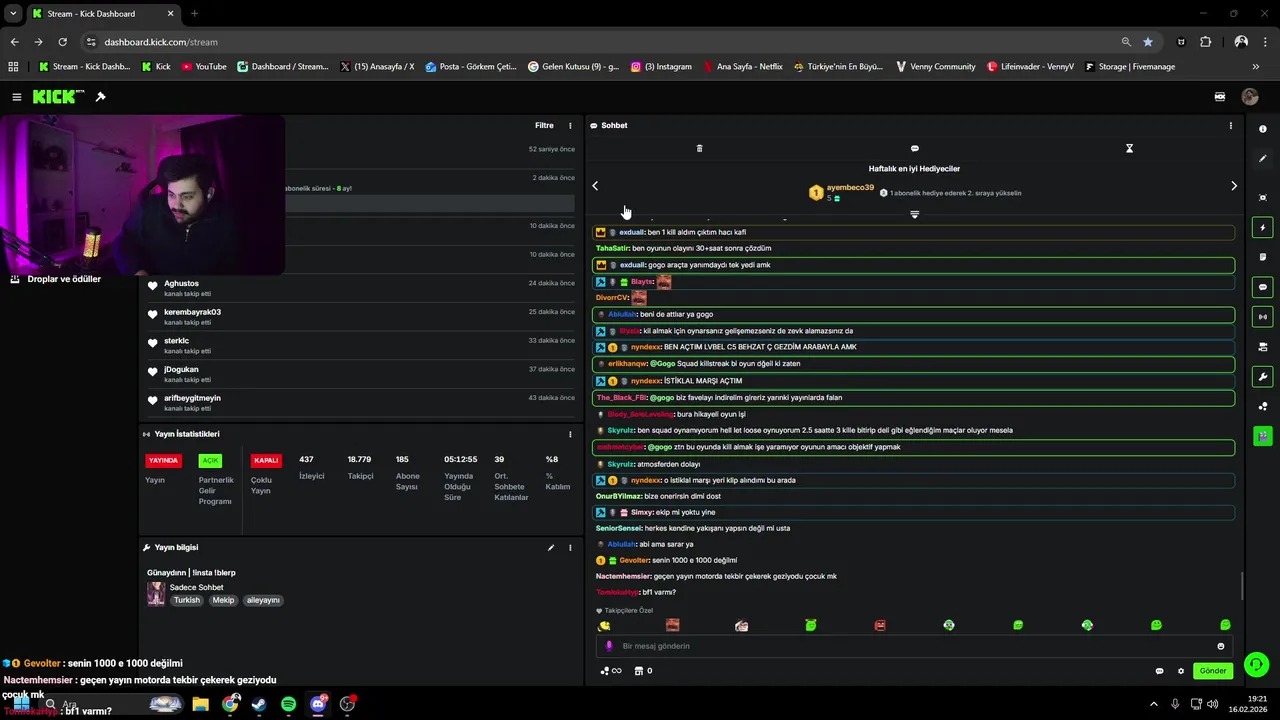Focus the Bir mesaj gönderin input field

point(915,646)
